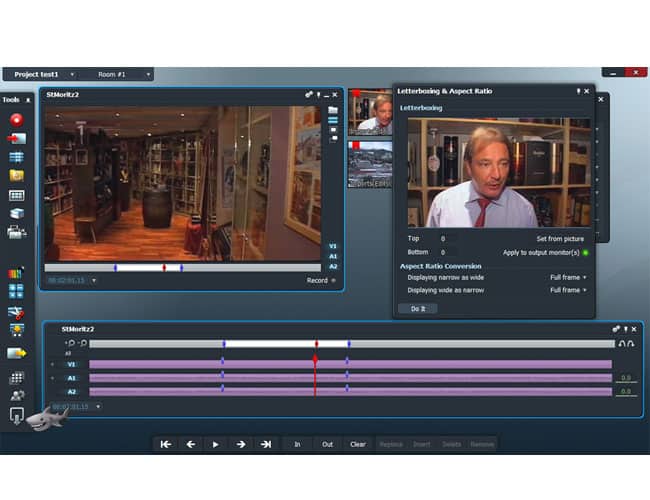
Task: Toggle A1 track in the timeline
Action: tap(71, 378)
